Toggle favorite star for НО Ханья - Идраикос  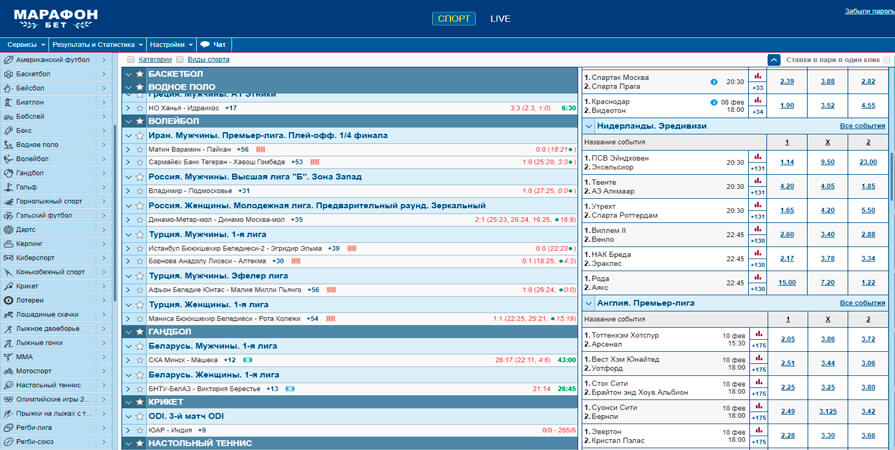tap(140, 108)
